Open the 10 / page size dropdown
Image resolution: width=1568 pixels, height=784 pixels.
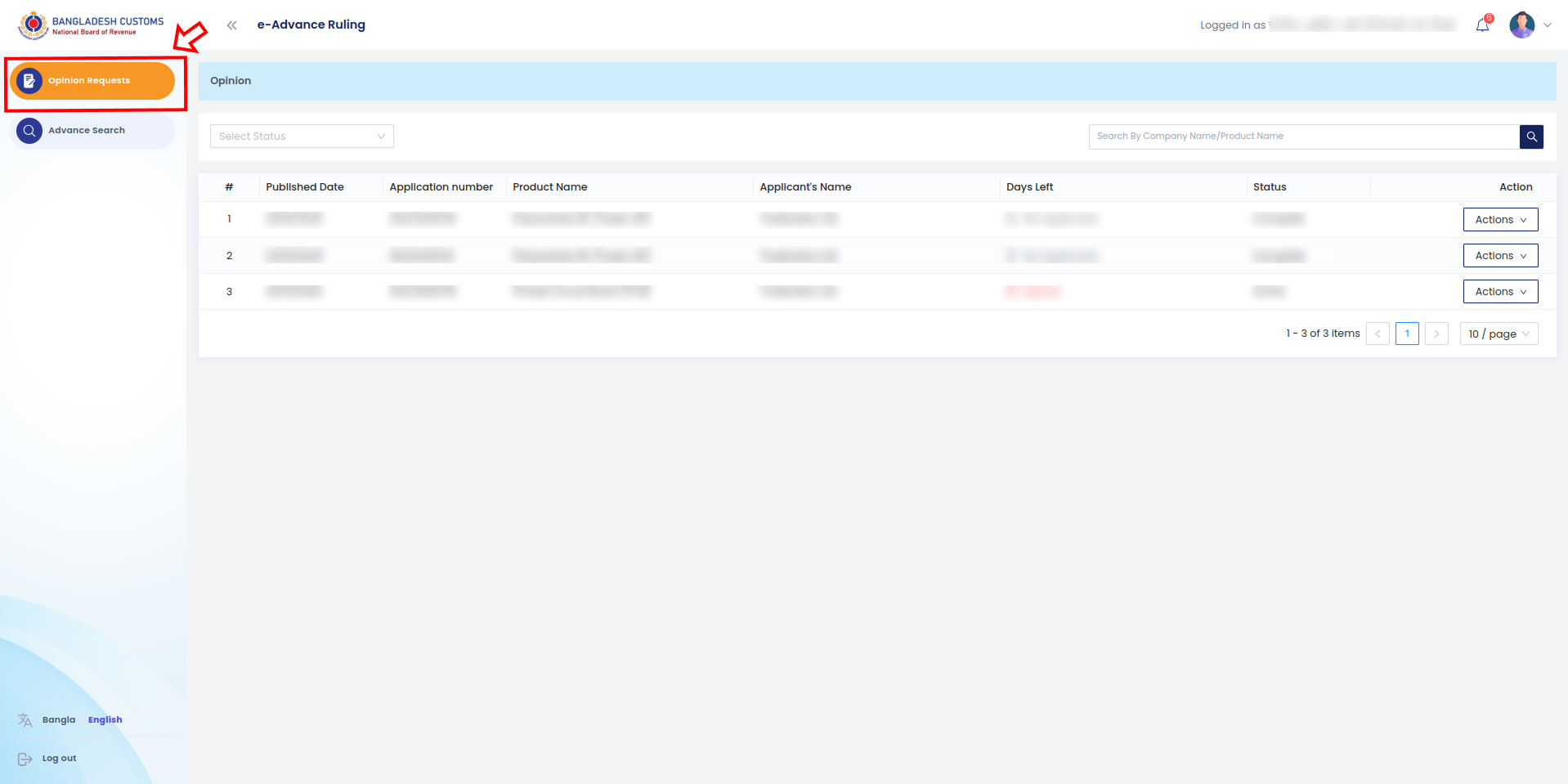click(1499, 334)
